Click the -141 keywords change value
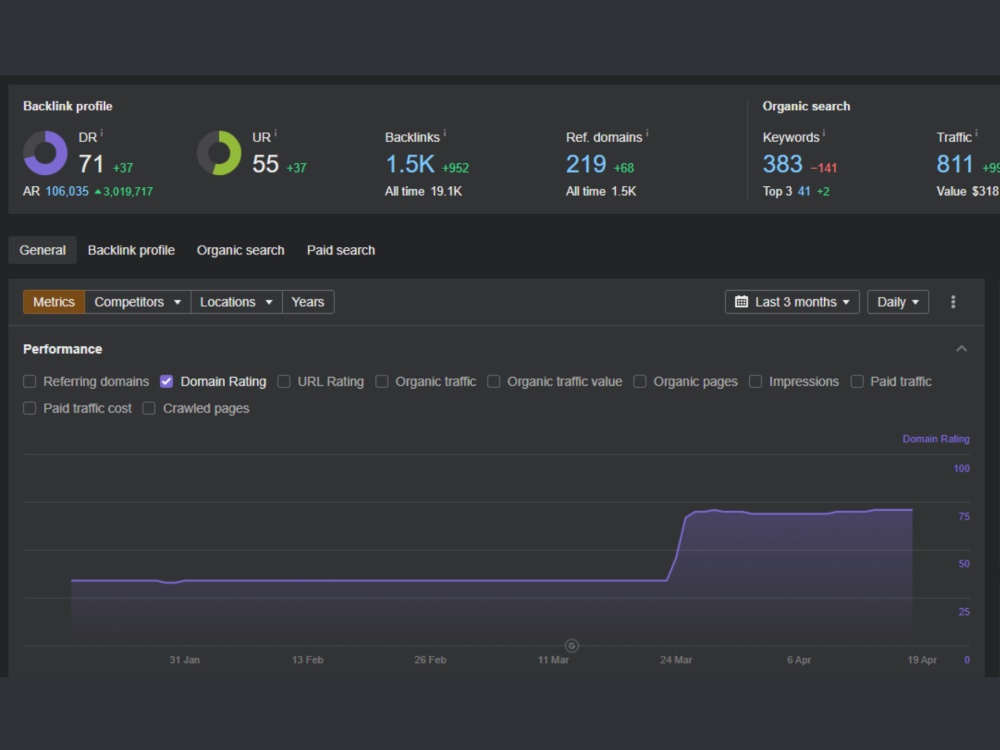The width and height of the screenshot is (1000, 750). [823, 168]
